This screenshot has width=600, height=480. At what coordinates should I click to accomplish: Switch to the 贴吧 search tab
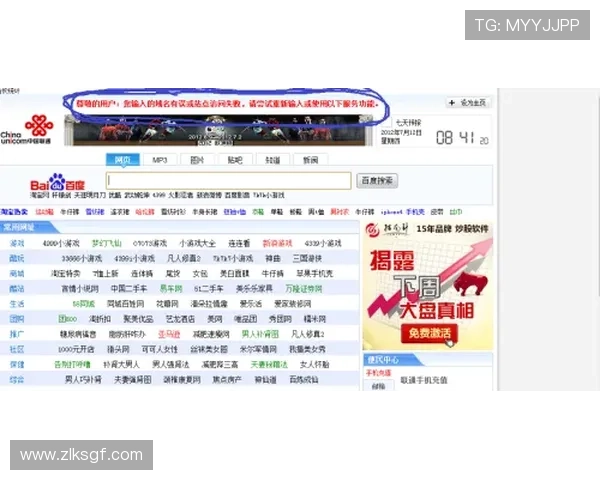click(235, 160)
